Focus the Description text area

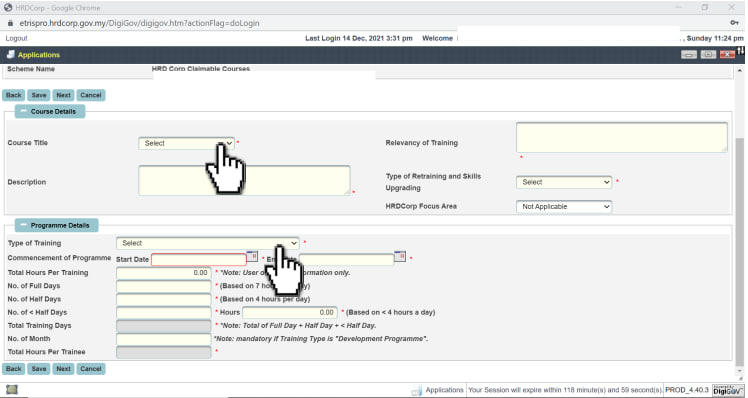pyautogui.click(x=244, y=180)
